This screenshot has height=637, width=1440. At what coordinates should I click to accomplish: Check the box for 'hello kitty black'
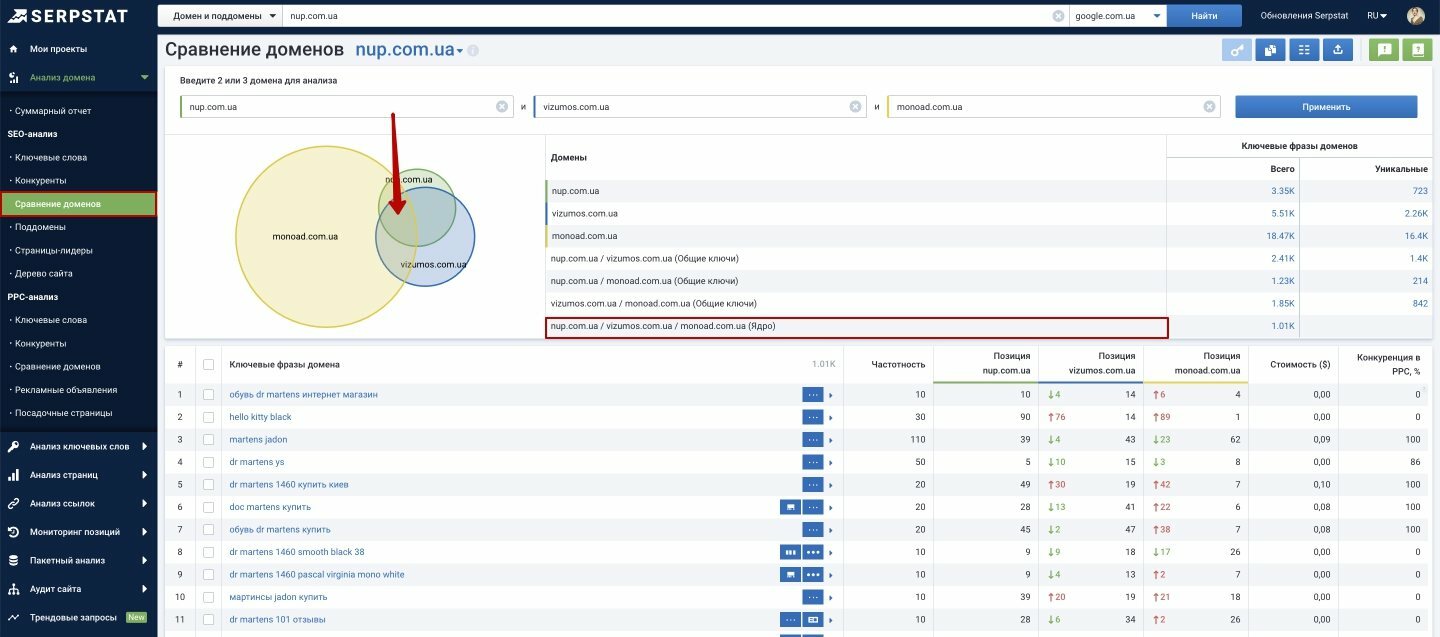208,417
